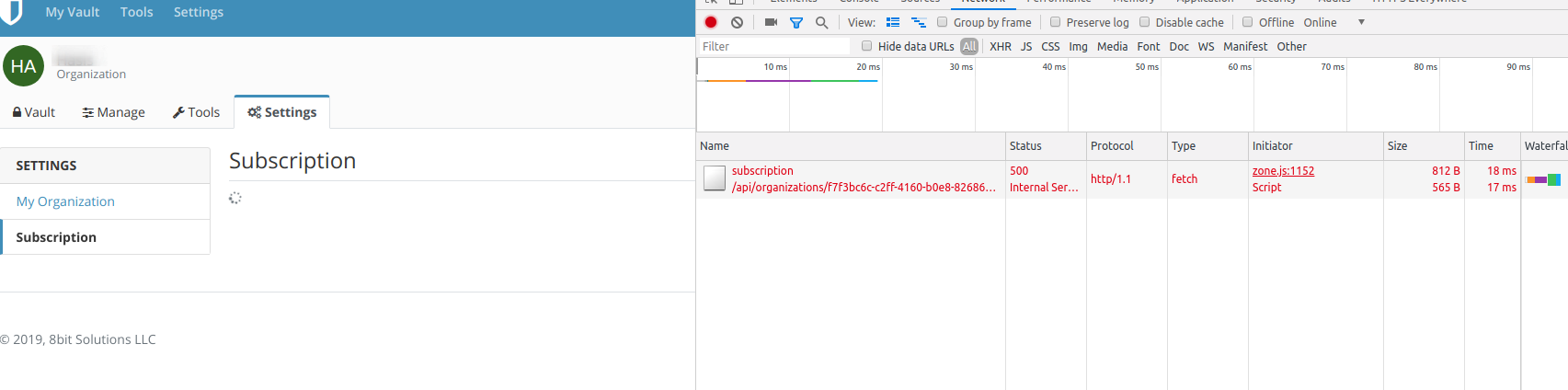Sort by the Initiator column header
The height and width of the screenshot is (390, 1568).
1315,146
